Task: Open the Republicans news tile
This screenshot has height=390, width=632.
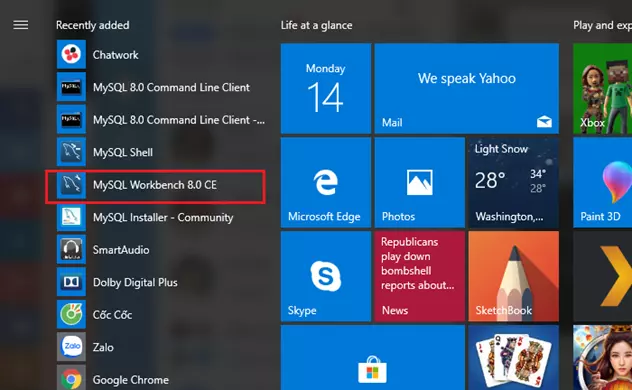Action: (x=420, y=276)
